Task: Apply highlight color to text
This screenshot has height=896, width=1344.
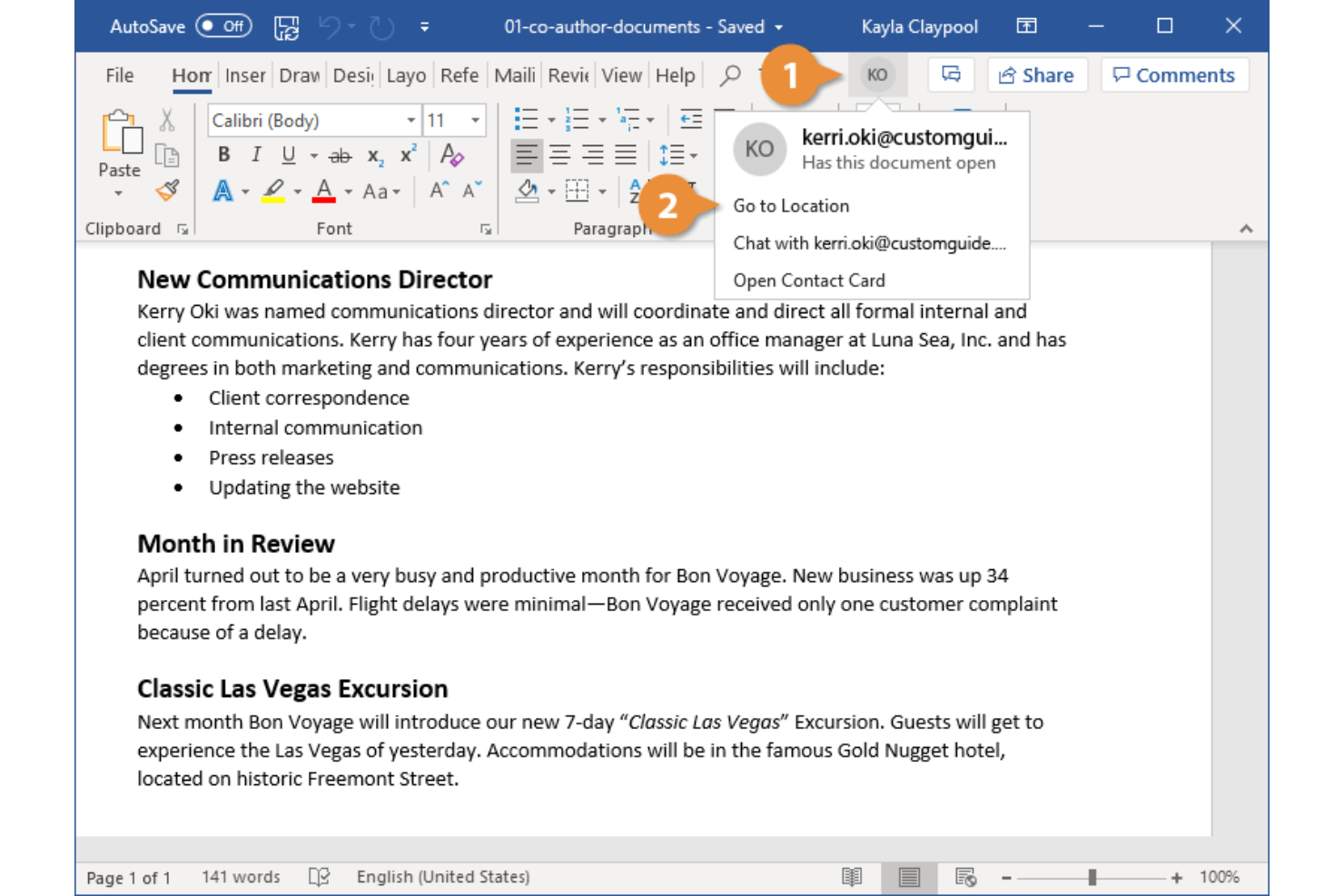Action: (272, 190)
